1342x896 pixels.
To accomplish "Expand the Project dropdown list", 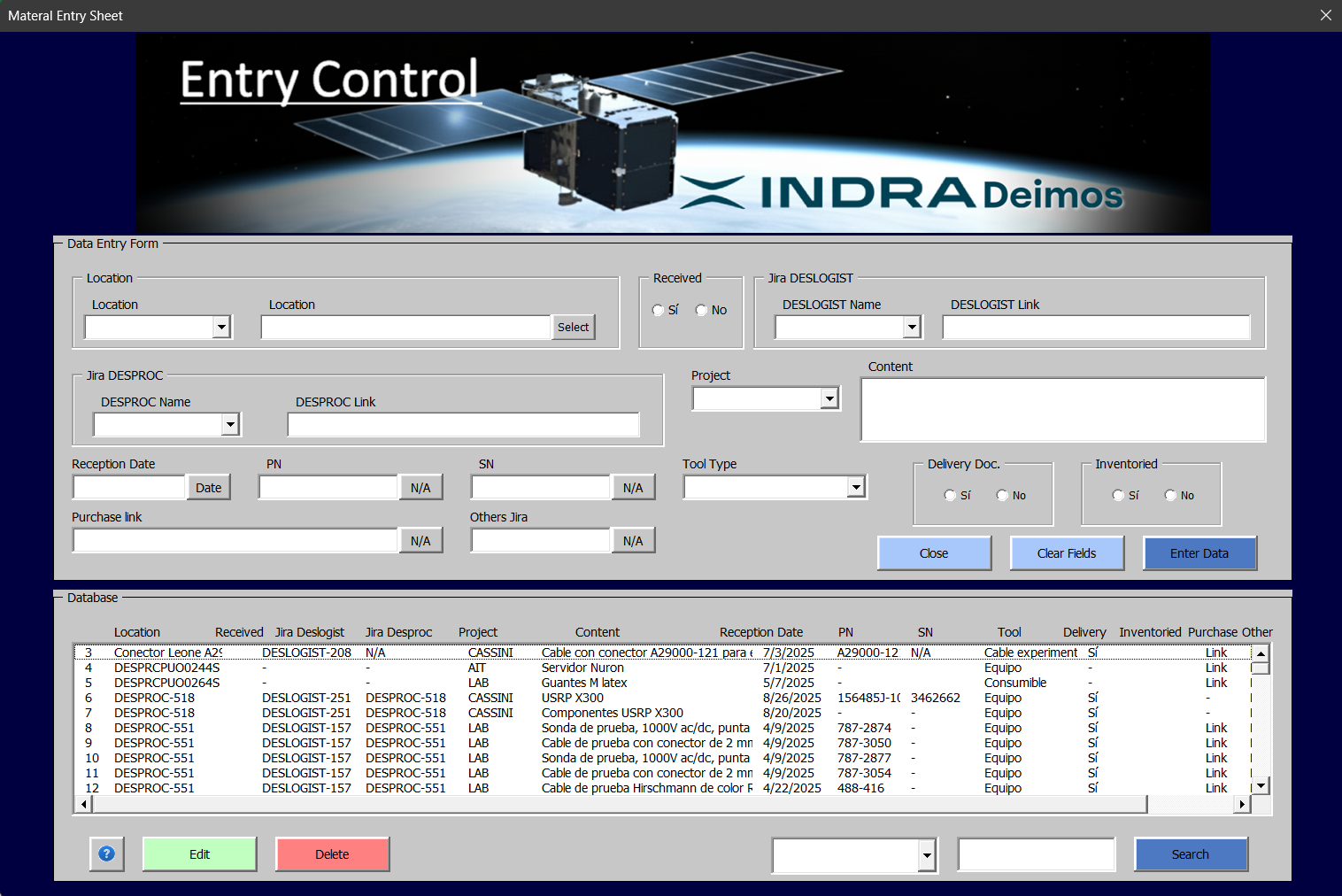I will point(829,398).
